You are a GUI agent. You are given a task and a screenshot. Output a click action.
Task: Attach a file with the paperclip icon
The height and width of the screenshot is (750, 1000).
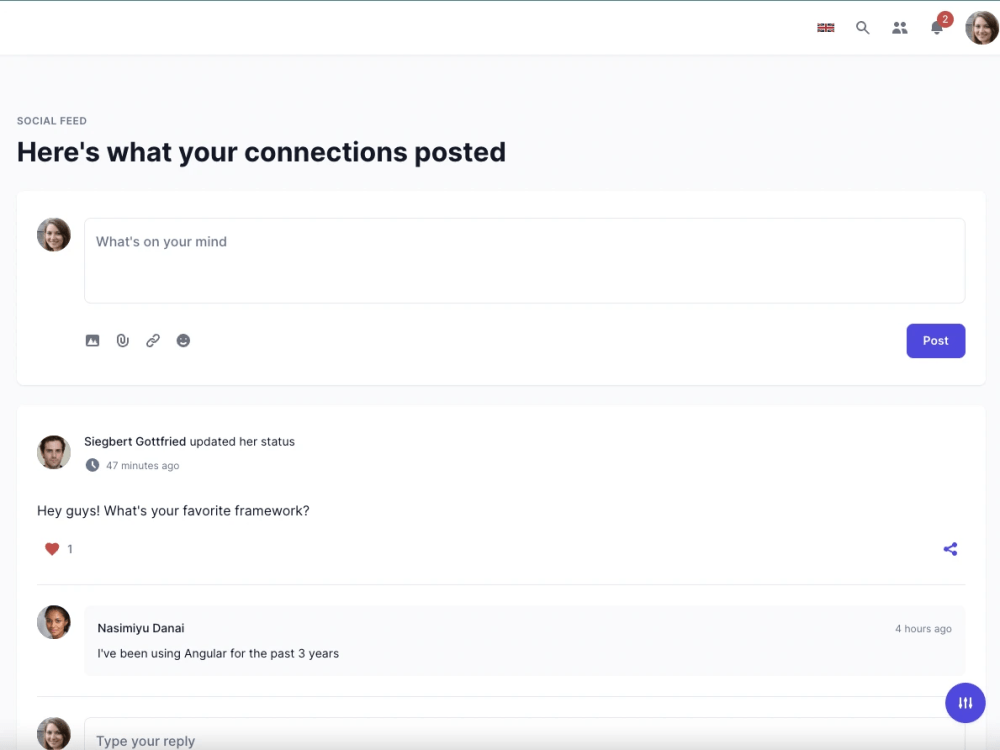[x=122, y=341]
